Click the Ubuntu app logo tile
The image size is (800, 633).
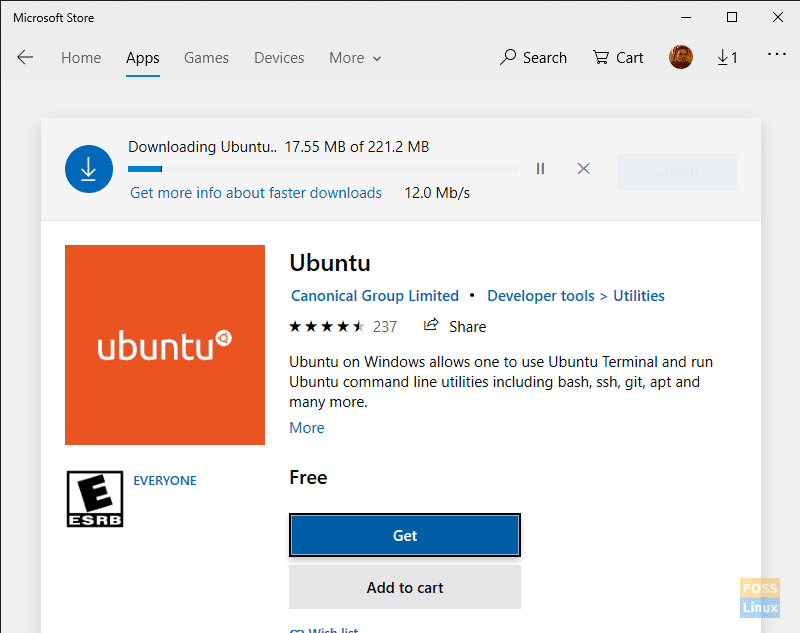coord(165,345)
